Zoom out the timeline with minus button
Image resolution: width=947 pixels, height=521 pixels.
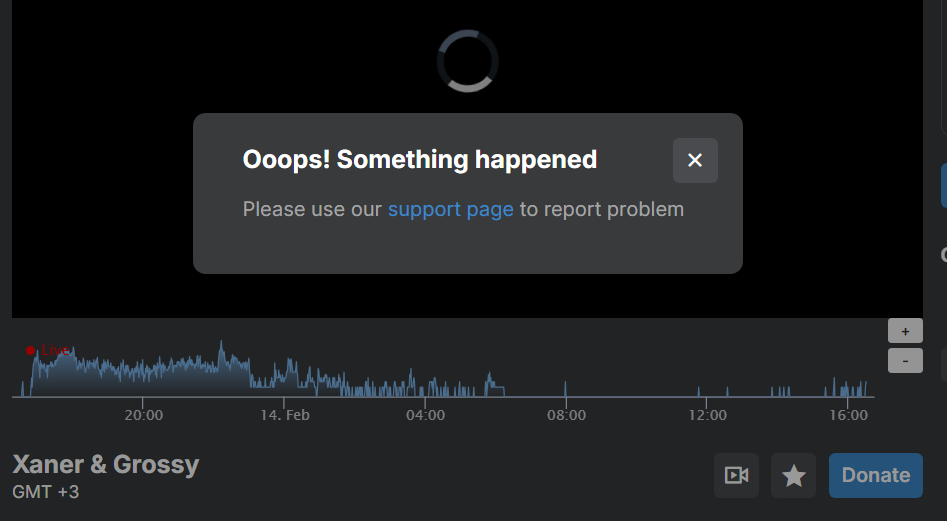coord(905,360)
